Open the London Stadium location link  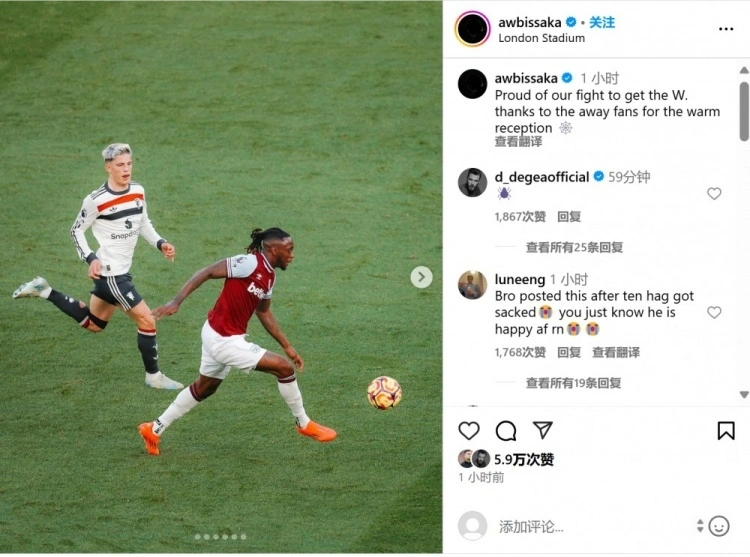[541, 38]
